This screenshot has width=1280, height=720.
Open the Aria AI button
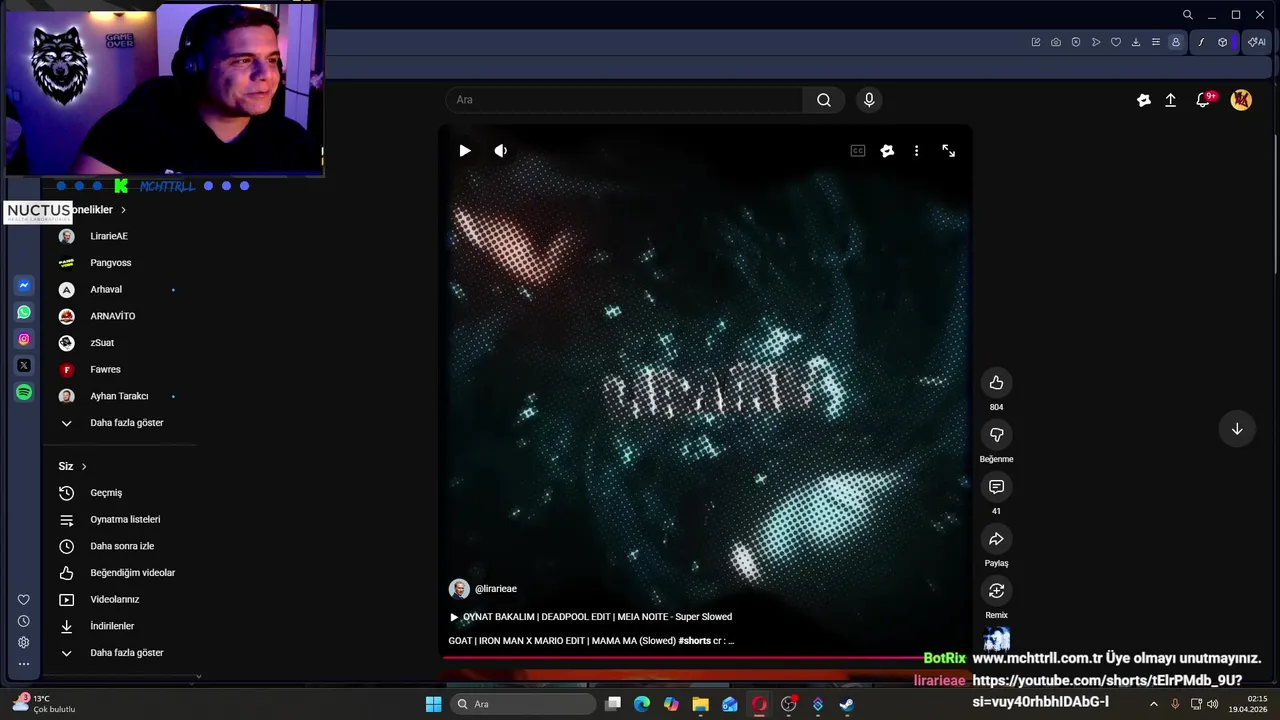[x=1256, y=42]
